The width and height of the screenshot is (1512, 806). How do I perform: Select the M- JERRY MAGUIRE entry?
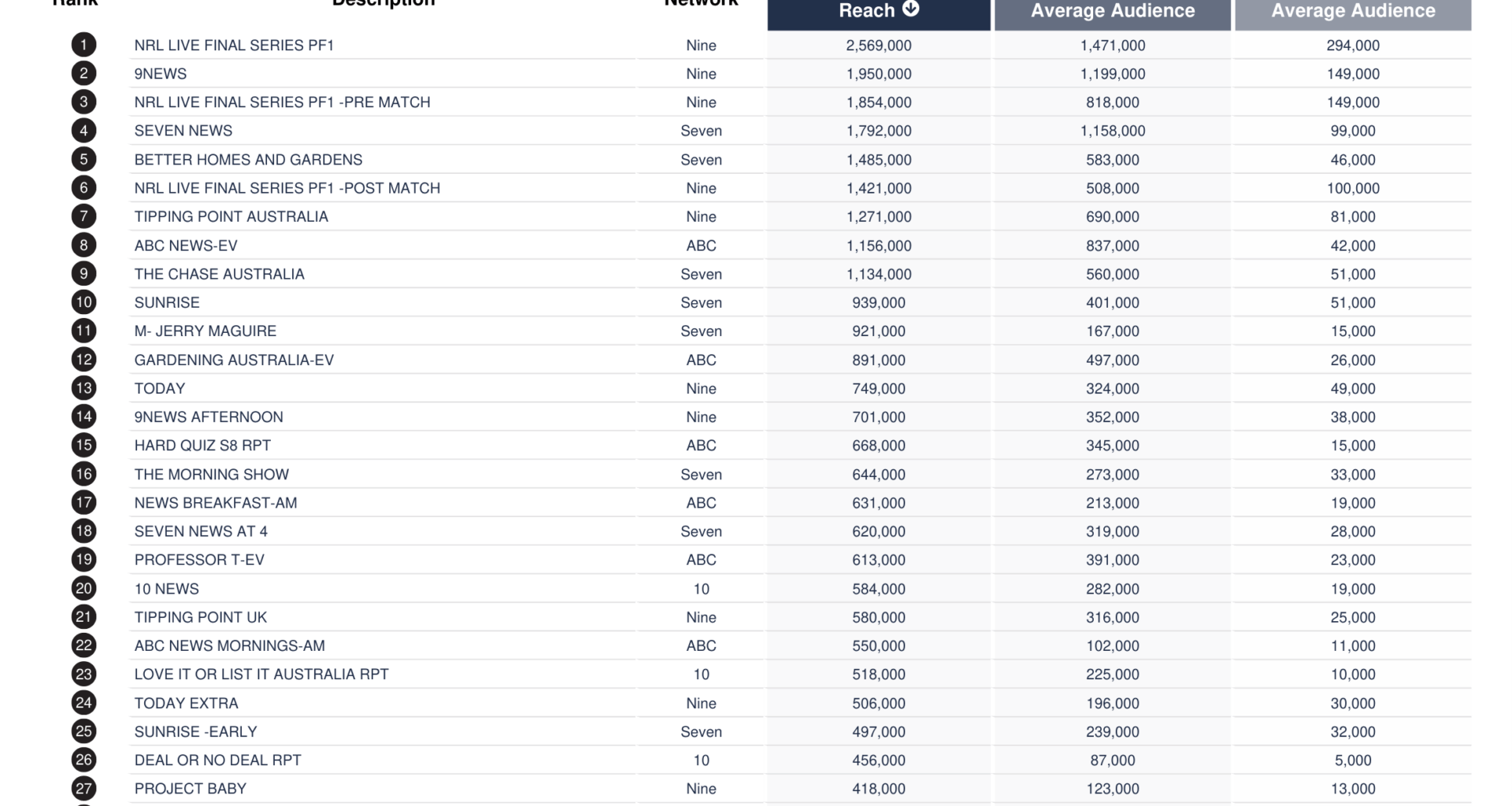(205, 331)
